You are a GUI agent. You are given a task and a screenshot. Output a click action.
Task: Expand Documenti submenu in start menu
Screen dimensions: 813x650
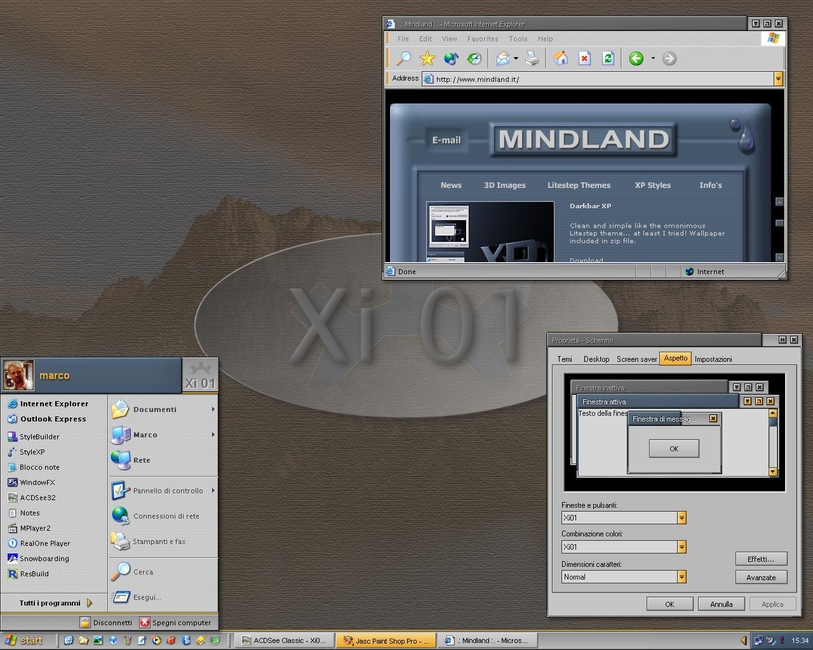point(163,409)
